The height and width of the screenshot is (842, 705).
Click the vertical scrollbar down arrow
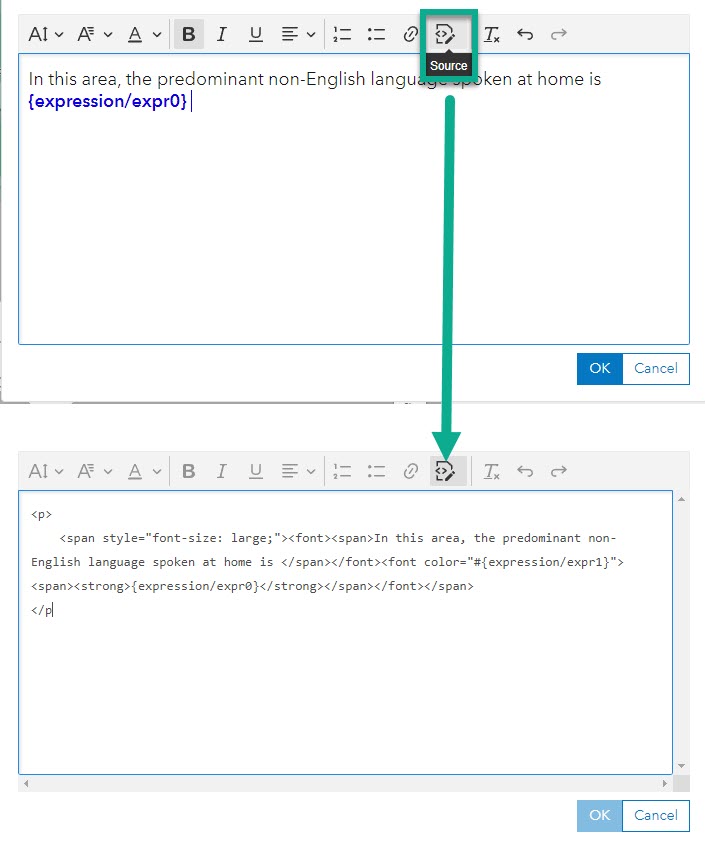click(x=681, y=766)
